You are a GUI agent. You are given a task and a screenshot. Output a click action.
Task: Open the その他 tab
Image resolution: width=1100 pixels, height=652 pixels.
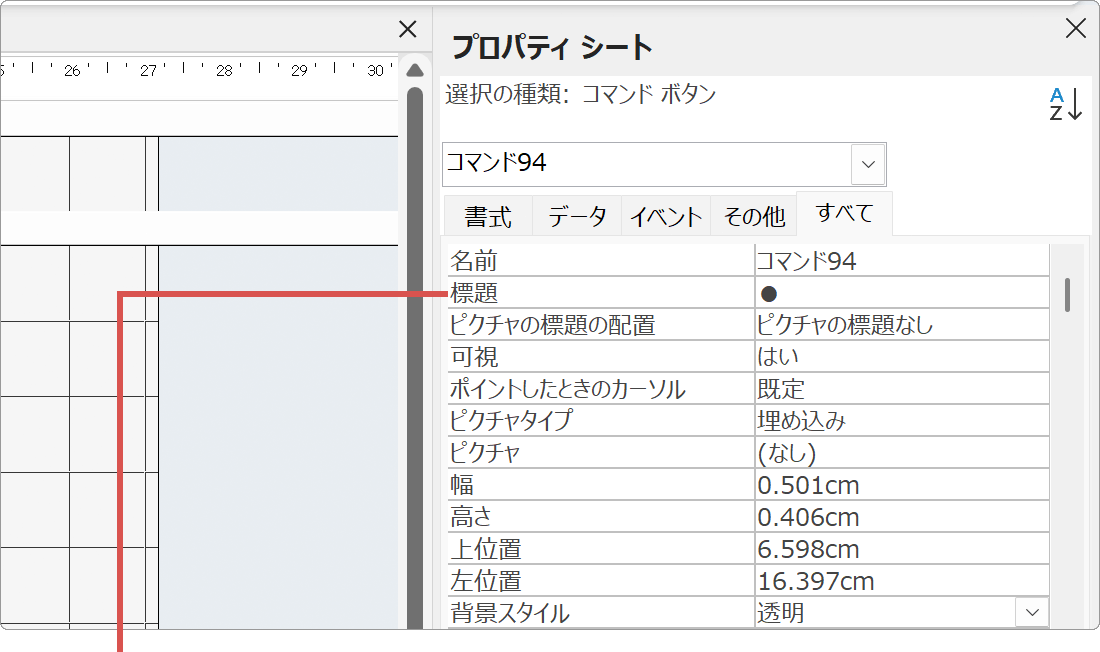pyautogui.click(x=753, y=215)
